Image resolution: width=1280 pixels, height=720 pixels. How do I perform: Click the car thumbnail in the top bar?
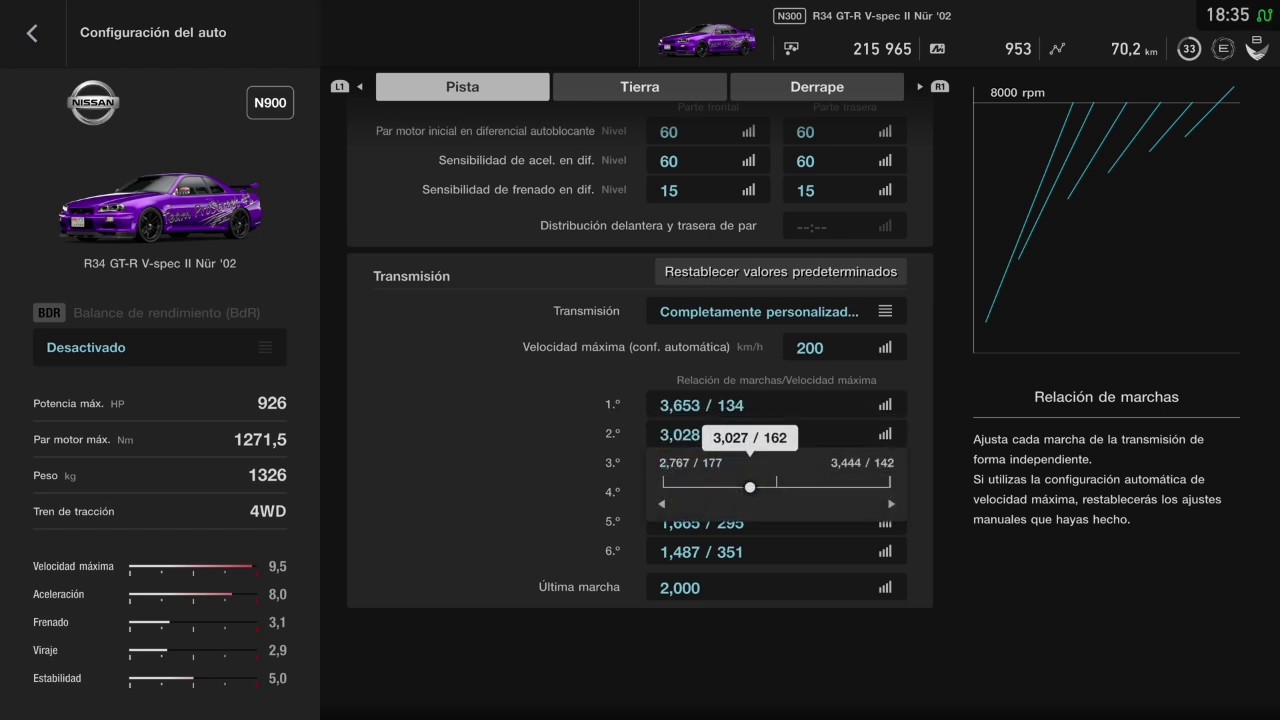tap(707, 40)
